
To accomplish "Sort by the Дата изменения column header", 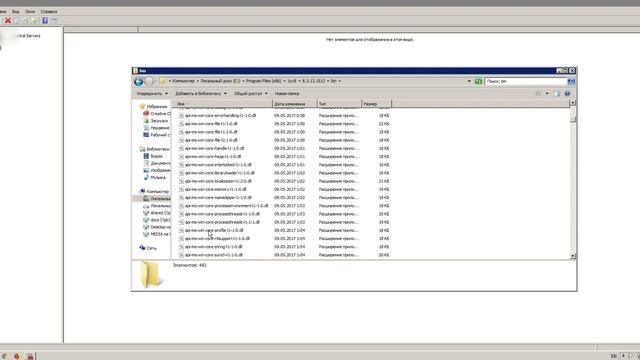I will (x=295, y=104).
